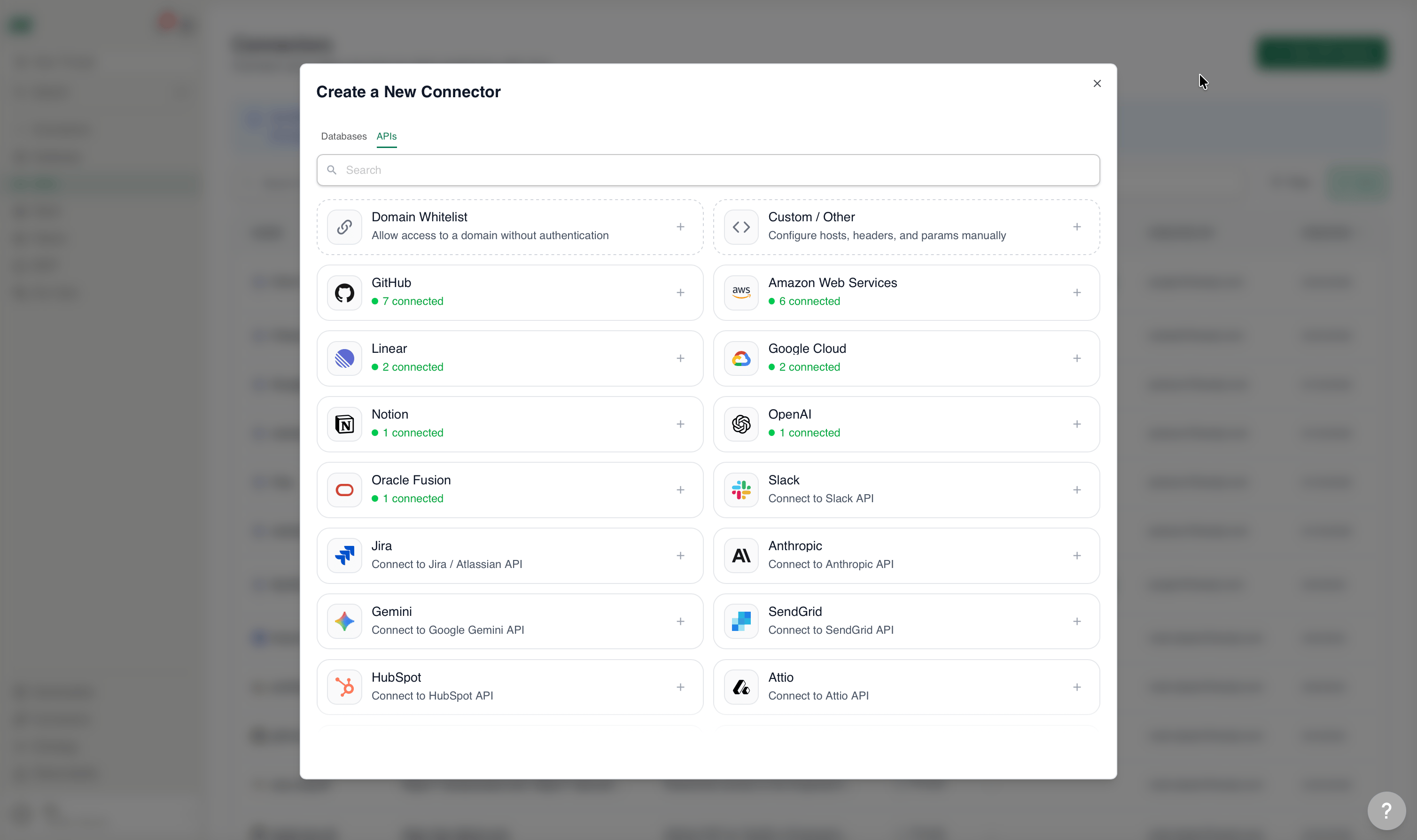Click Google Cloud's '2 connected' status
This screenshot has height=840, width=1417.
(804, 367)
